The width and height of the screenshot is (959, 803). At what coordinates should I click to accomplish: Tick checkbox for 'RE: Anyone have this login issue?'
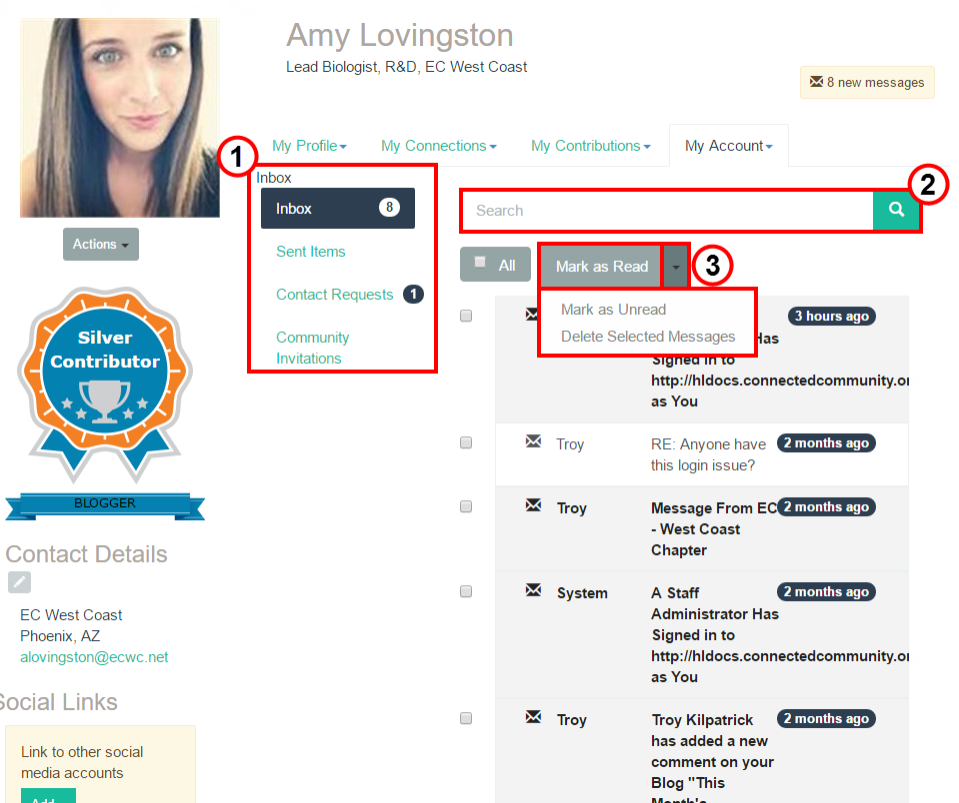(466, 443)
